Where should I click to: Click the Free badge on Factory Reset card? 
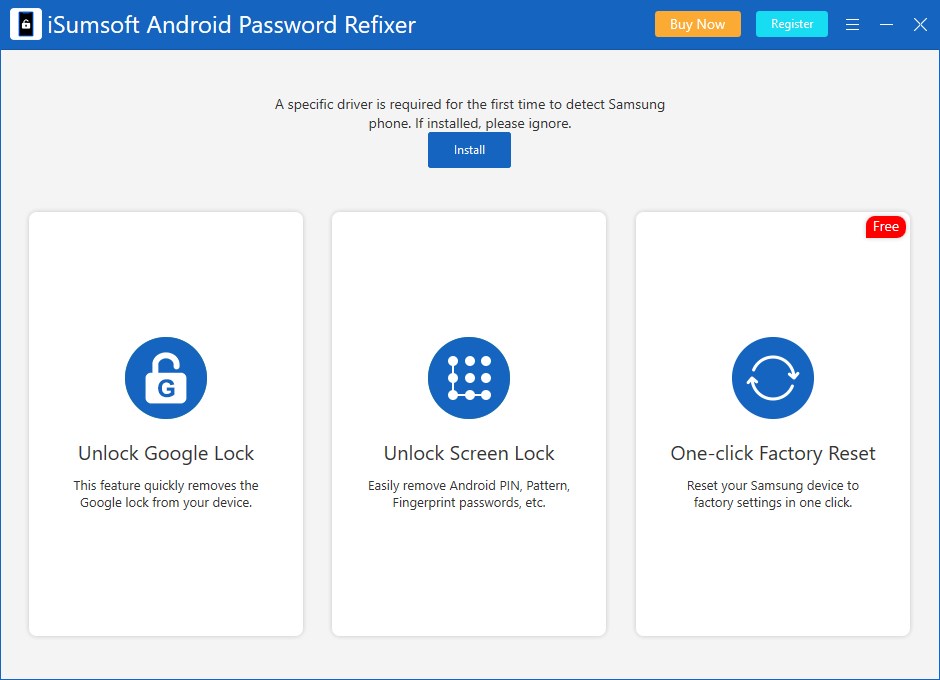885,227
